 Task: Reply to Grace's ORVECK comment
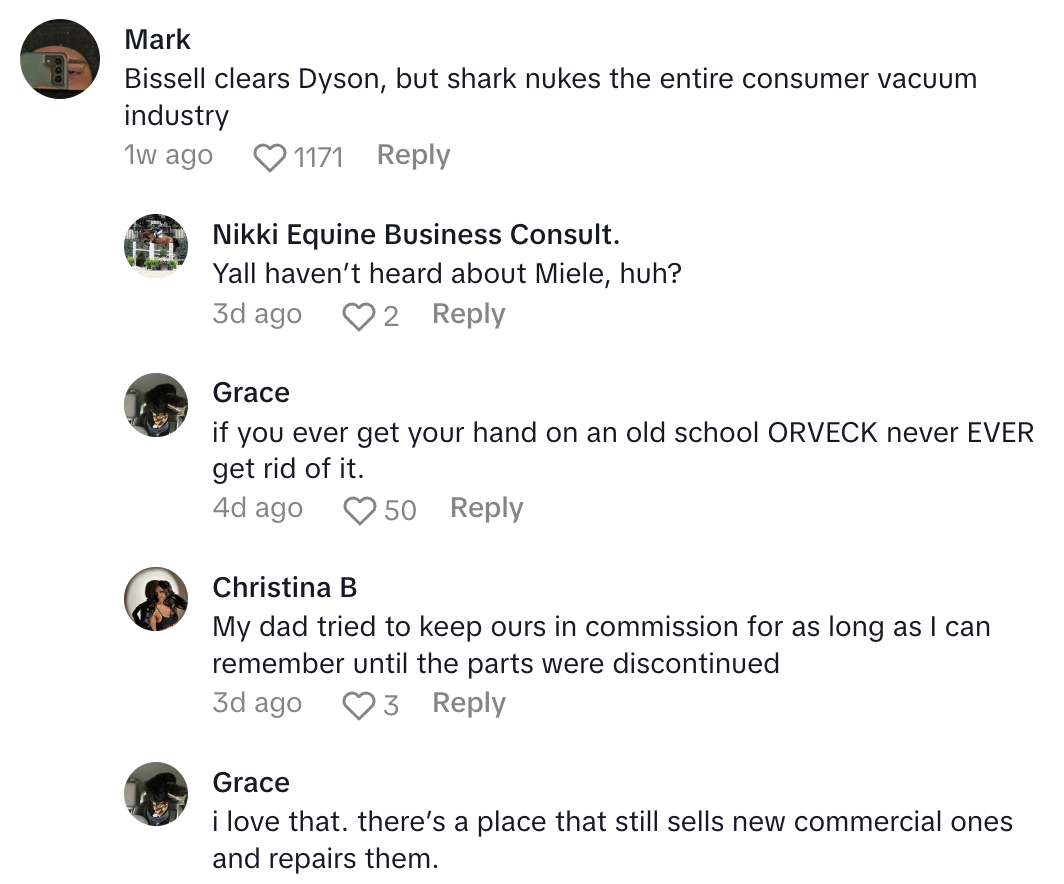pos(486,508)
